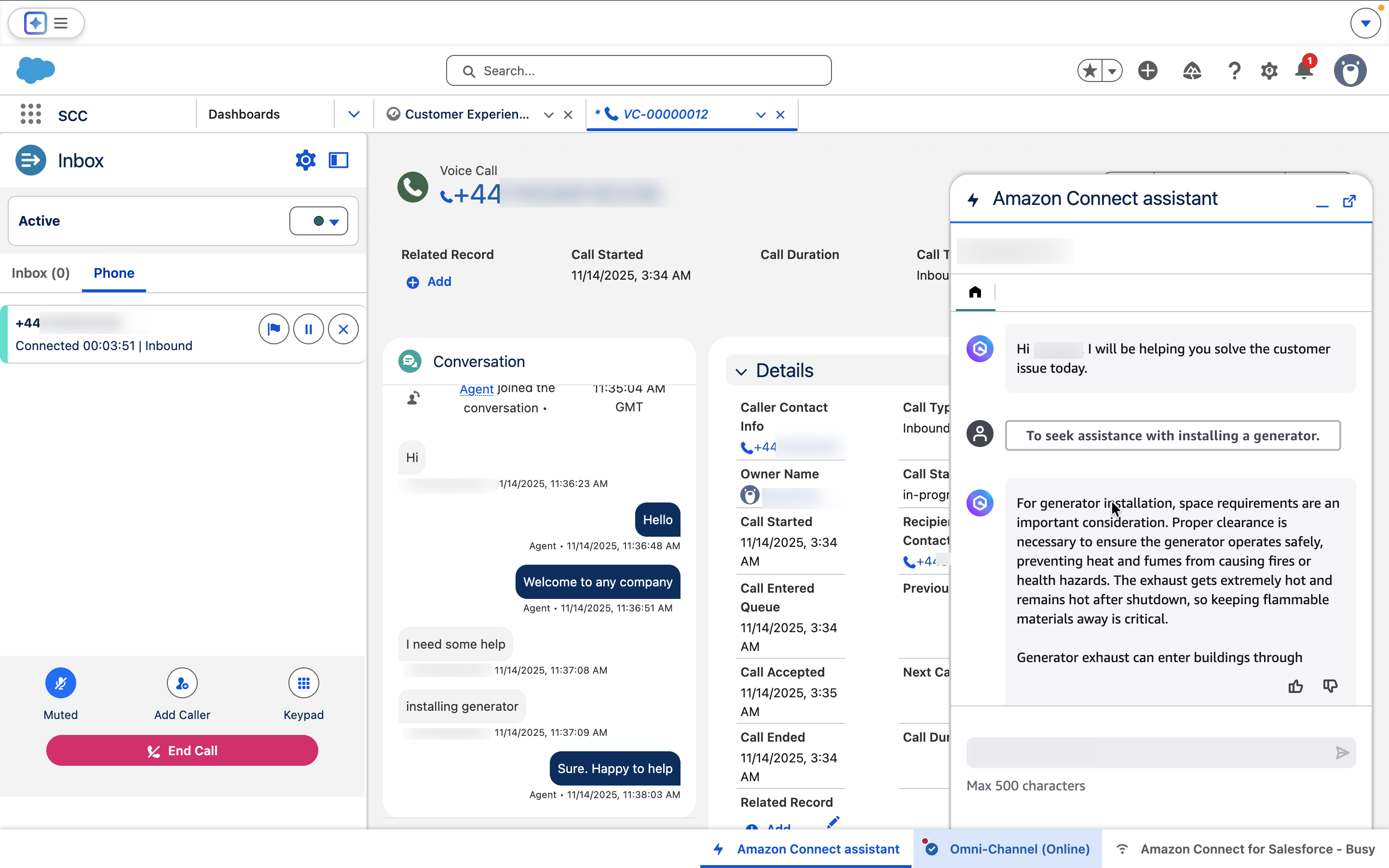Image resolution: width=1389 pixels, height=868 pixels.
Task: Switch to the Inbox (0) tab
Action: point(41,272)
